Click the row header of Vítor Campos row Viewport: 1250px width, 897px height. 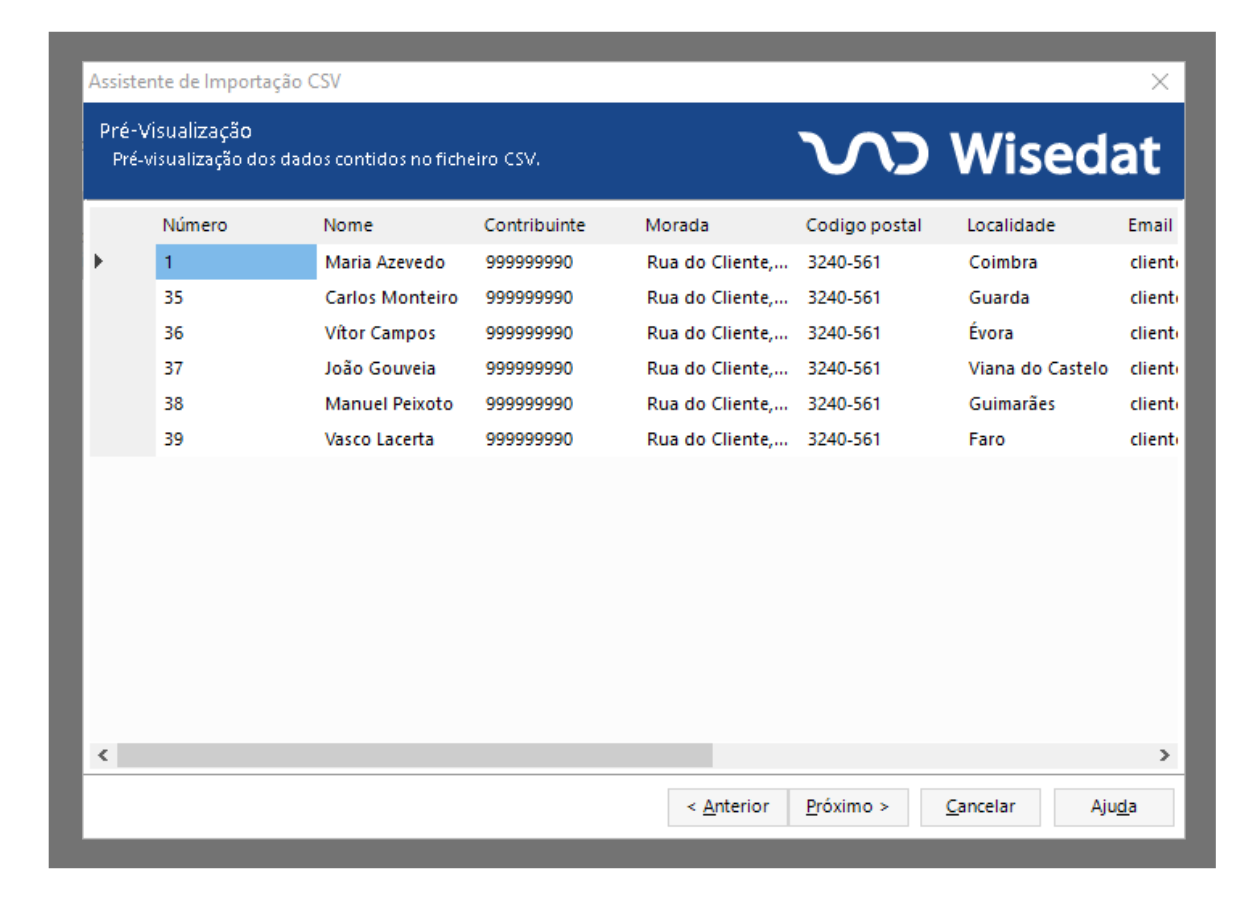[x=122, y=334]
